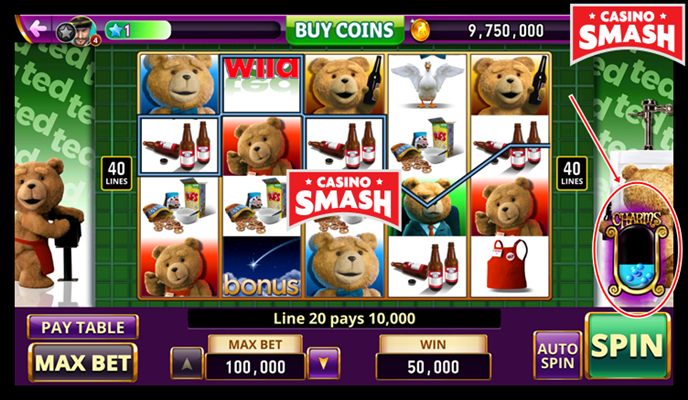
Task: Click the left 40 Lines indicator
Action: tap(117, 173)
